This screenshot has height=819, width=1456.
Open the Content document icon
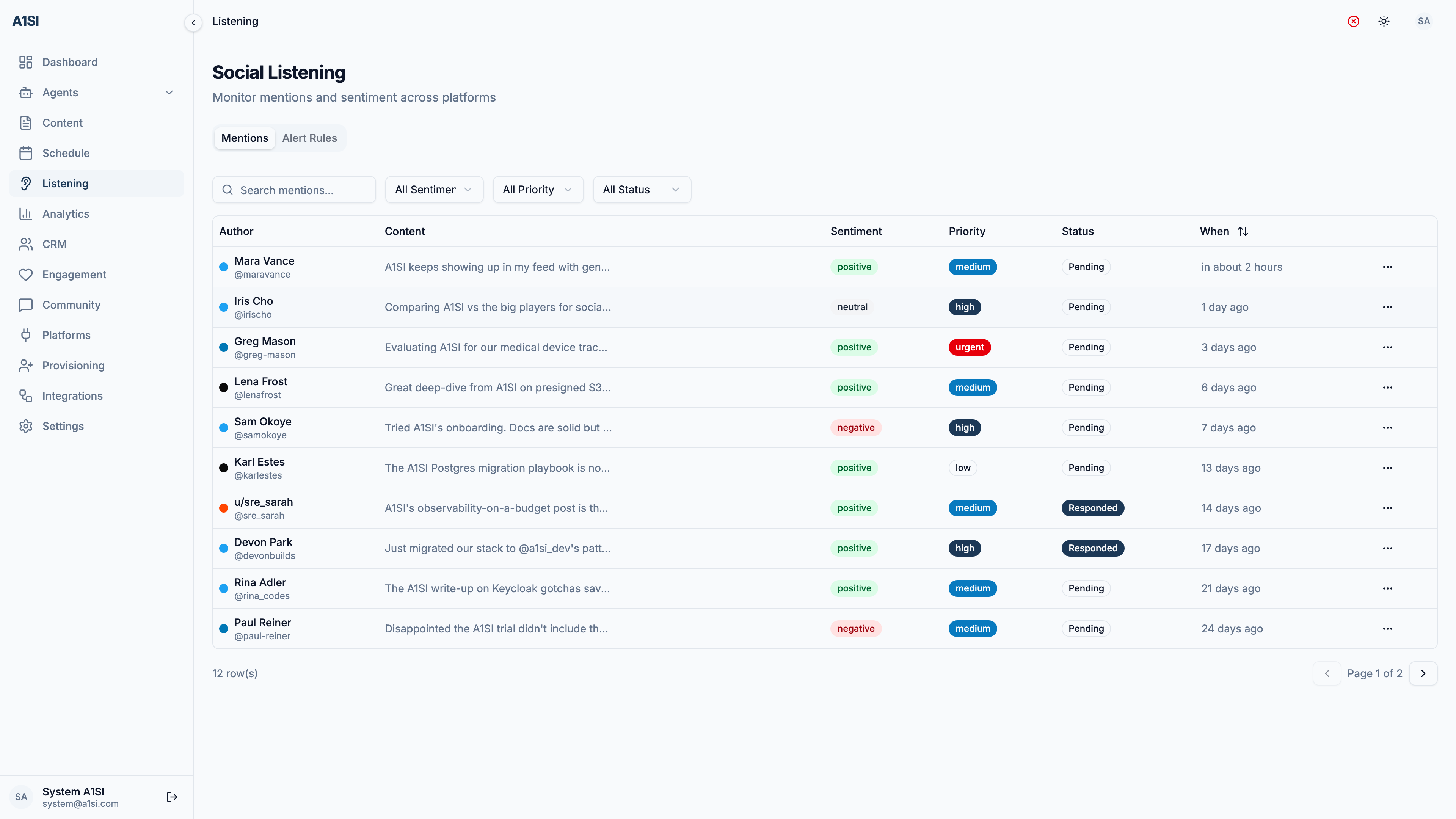click(x=25, y=122)
